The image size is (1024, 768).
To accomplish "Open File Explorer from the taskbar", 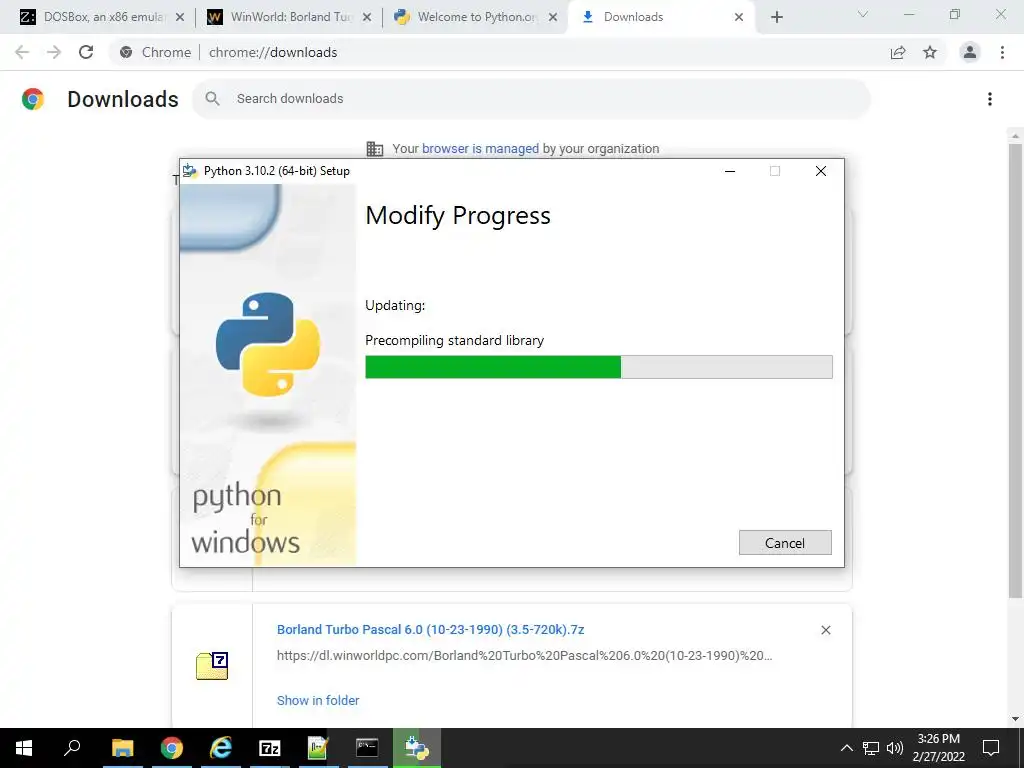I will pyautogui.click(x=123, y=748).
